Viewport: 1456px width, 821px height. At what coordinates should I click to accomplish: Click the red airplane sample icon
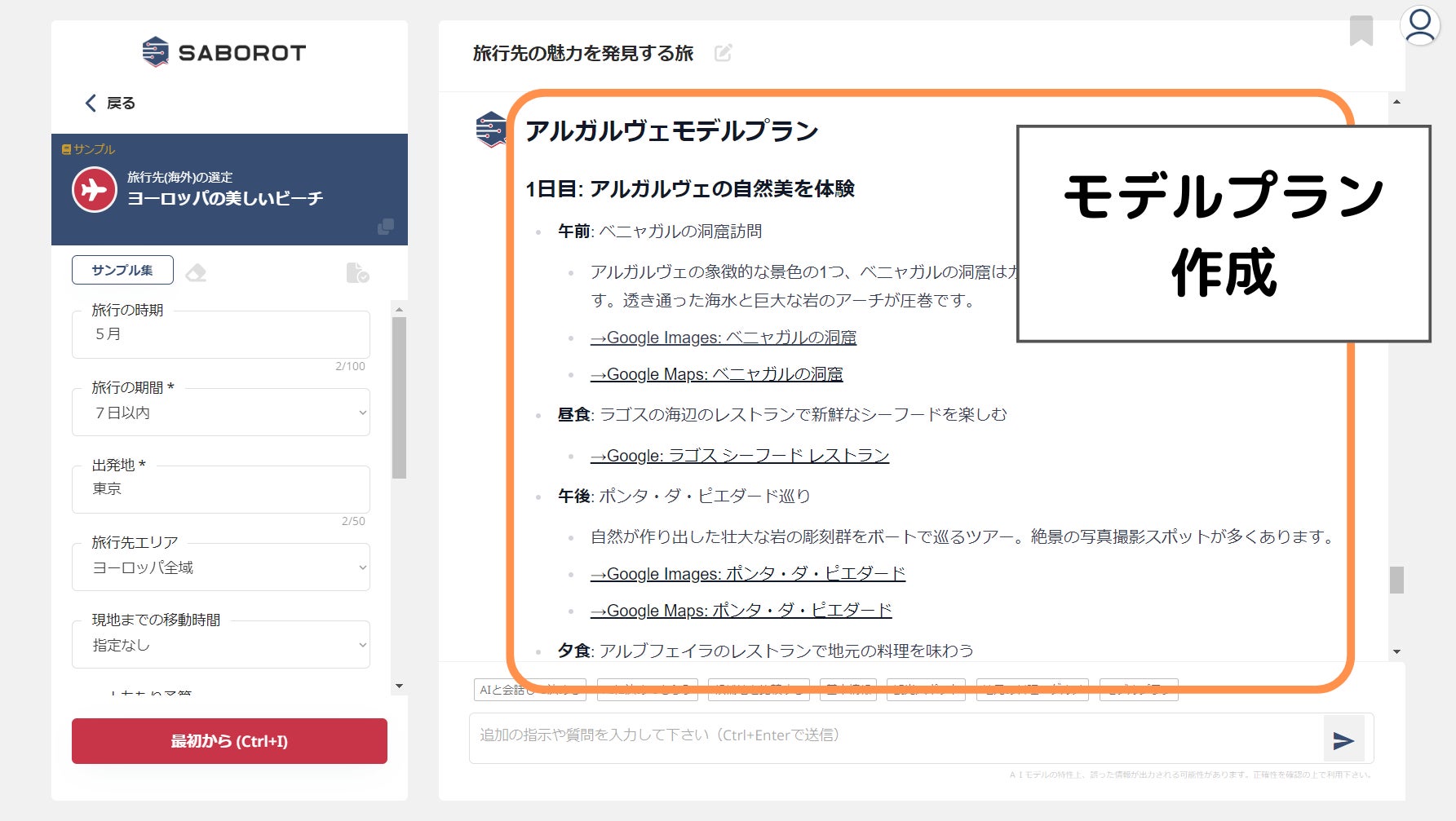point(95,189)
